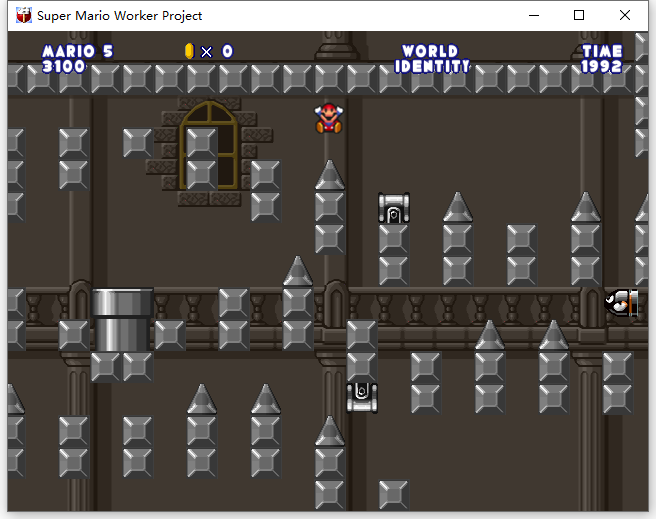Click the WORLD IDENTITY label
This screenshot has height=519, width=656.
[432, 59]
